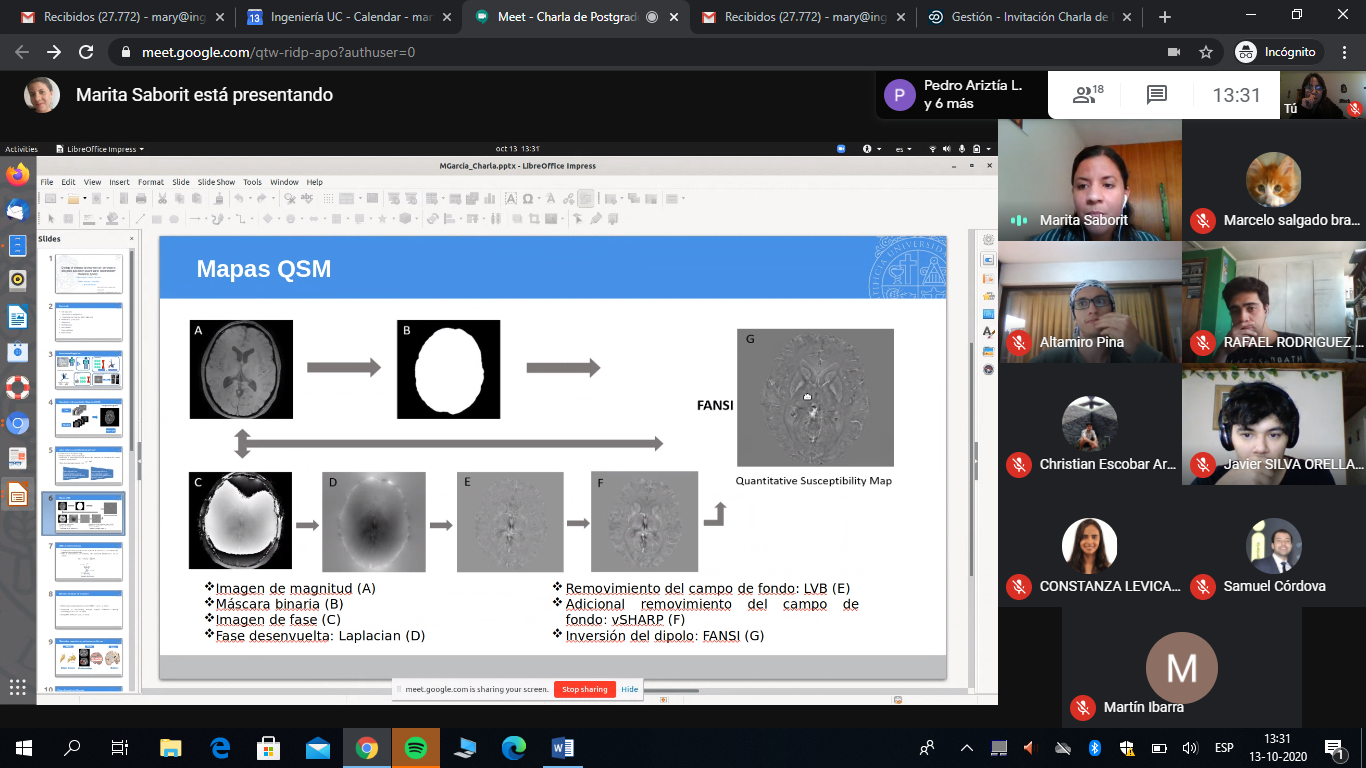Switch to Gestión Invitación Charla tab
Viewport: 1366px width, 768px height.
pyautogui.click(x=1032, y=17)
